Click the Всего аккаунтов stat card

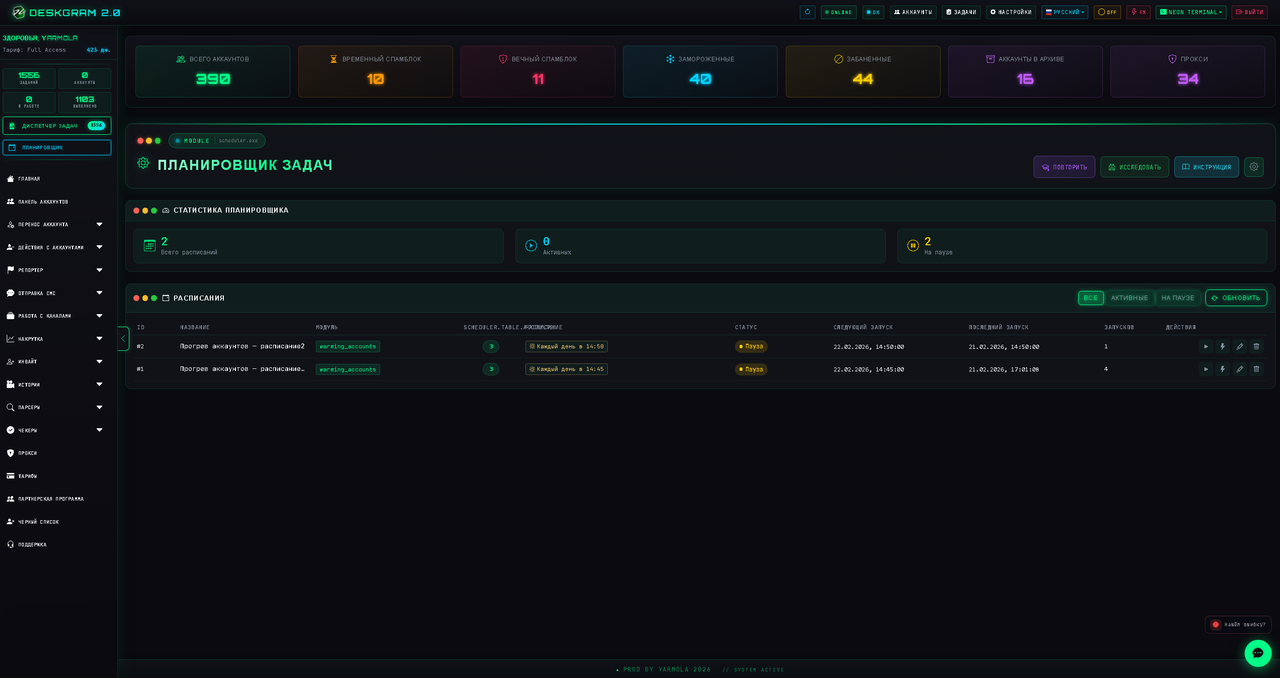[213, 71]
